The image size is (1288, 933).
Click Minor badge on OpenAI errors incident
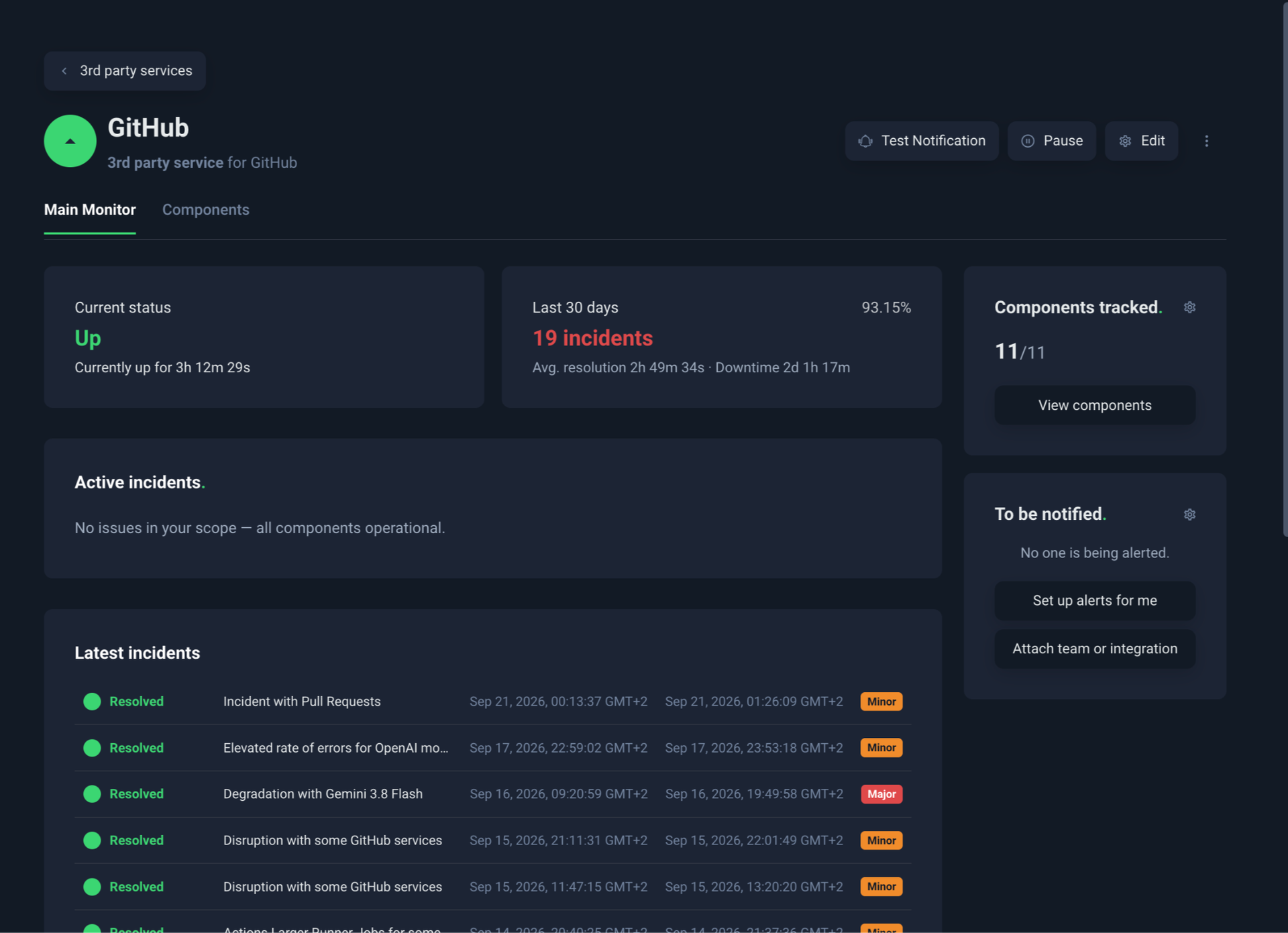[881, 748]
